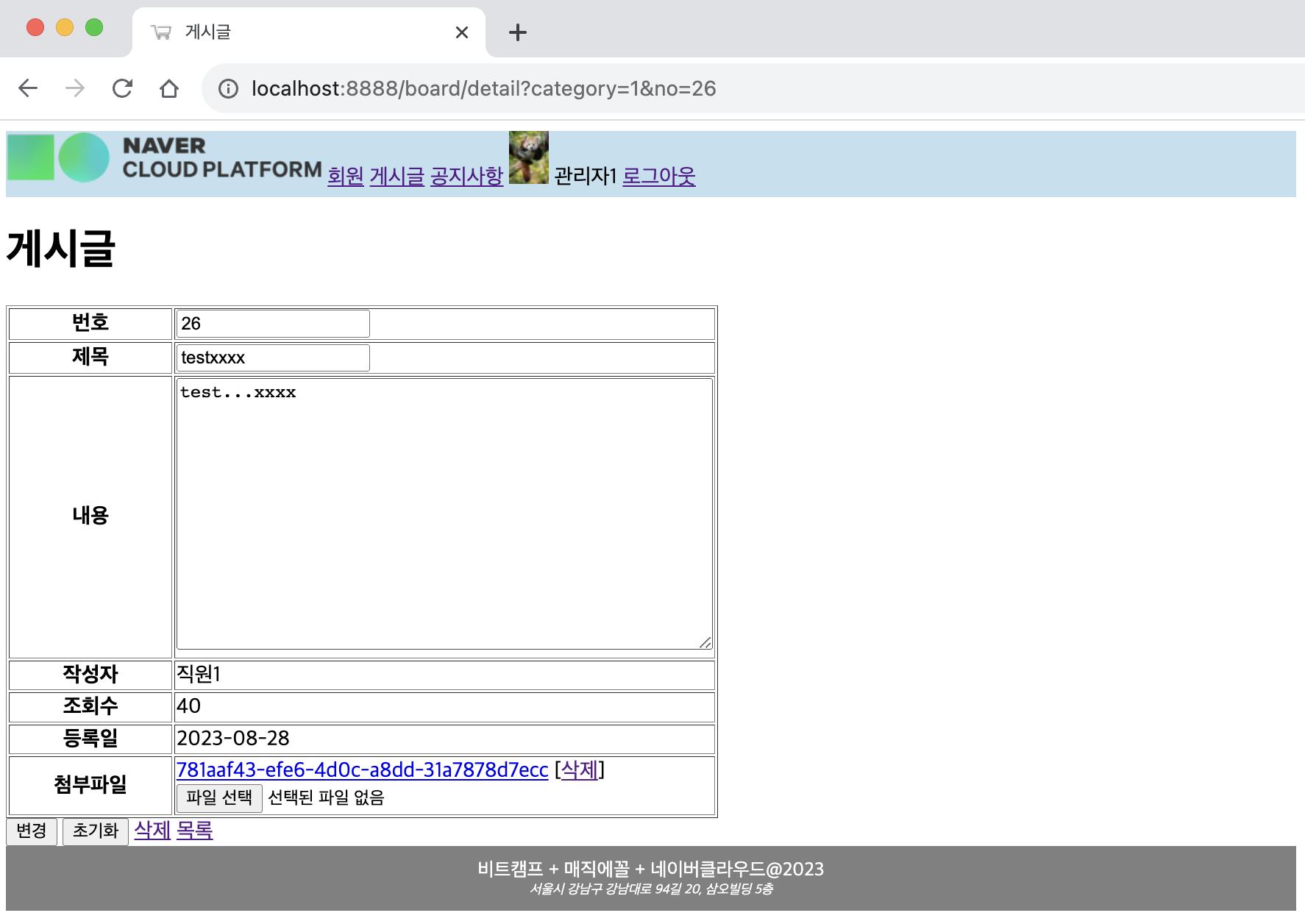
Task: Click the browser back arrow
Action: click(28, 88)
